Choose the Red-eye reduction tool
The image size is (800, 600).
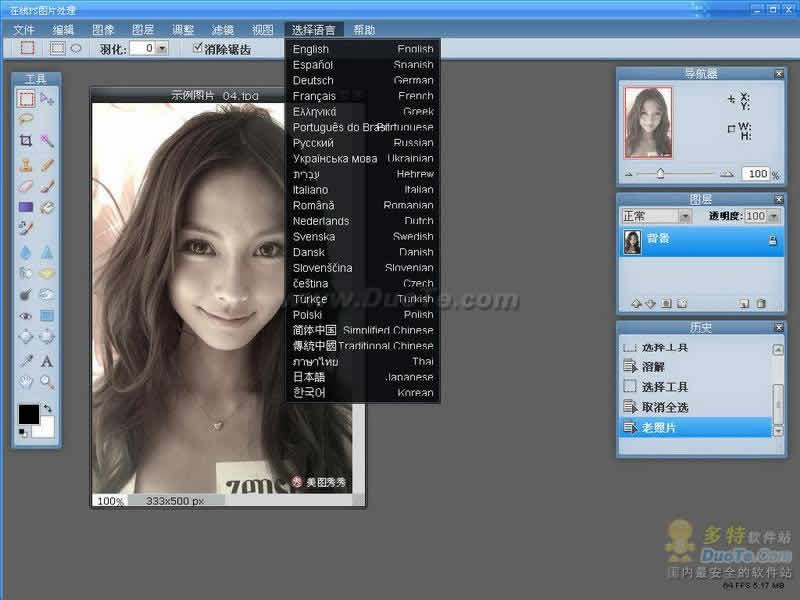[26, 316]
